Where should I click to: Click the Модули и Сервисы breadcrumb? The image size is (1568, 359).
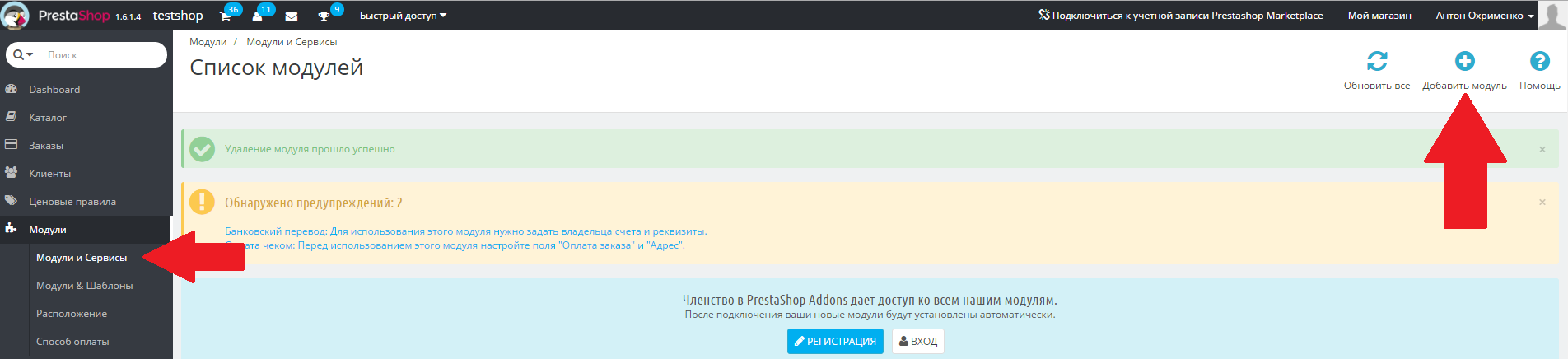292,42
